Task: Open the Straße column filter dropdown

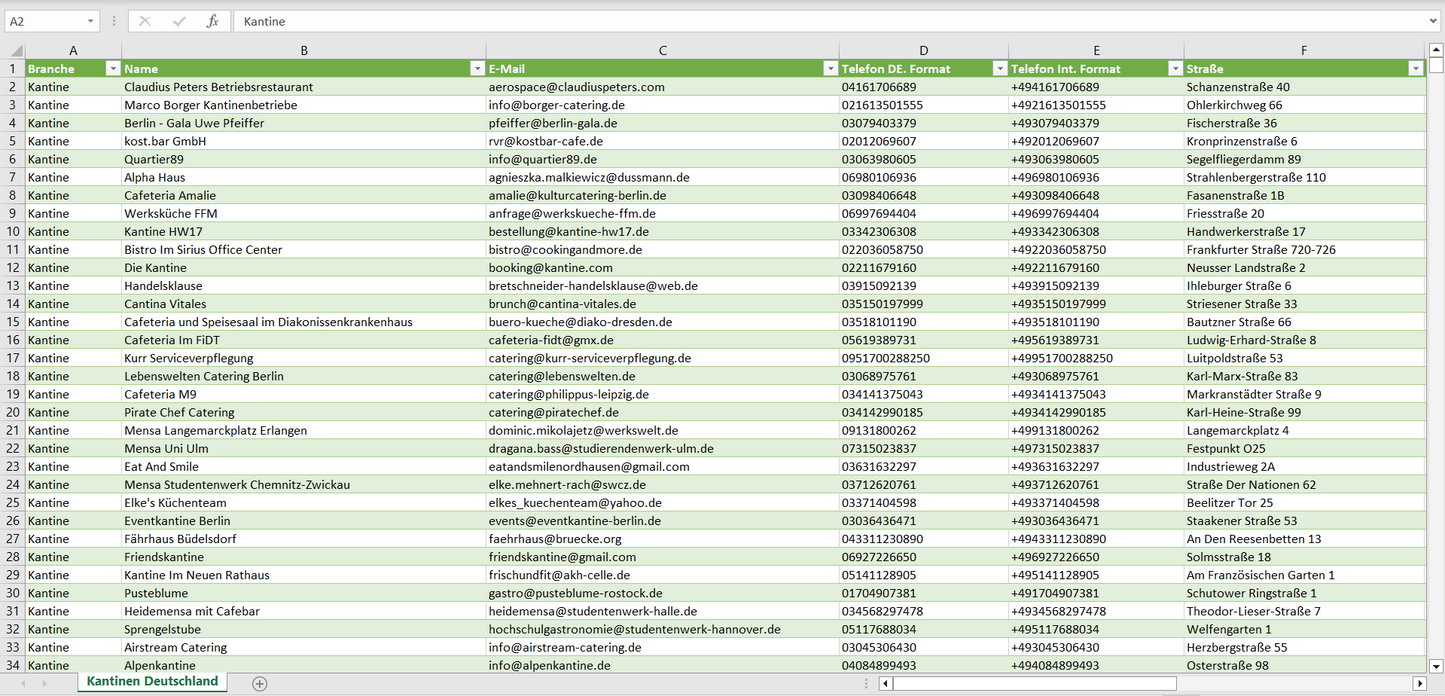Action: pos(1415,69)
